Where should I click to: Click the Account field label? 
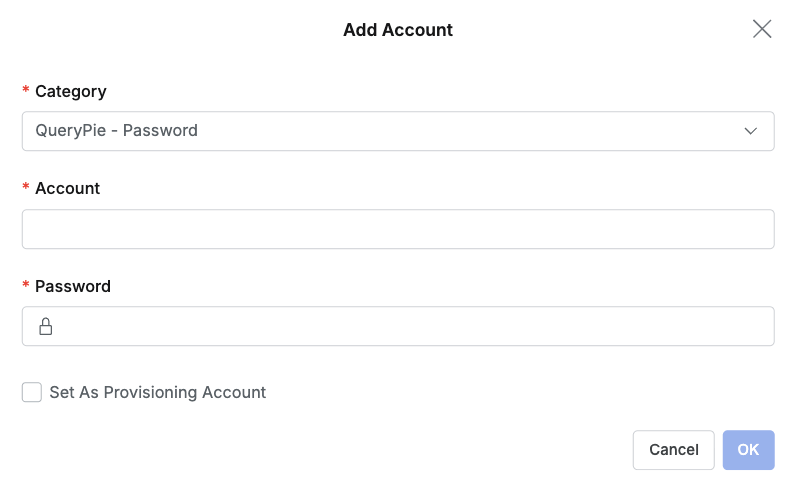coord(67,188)
